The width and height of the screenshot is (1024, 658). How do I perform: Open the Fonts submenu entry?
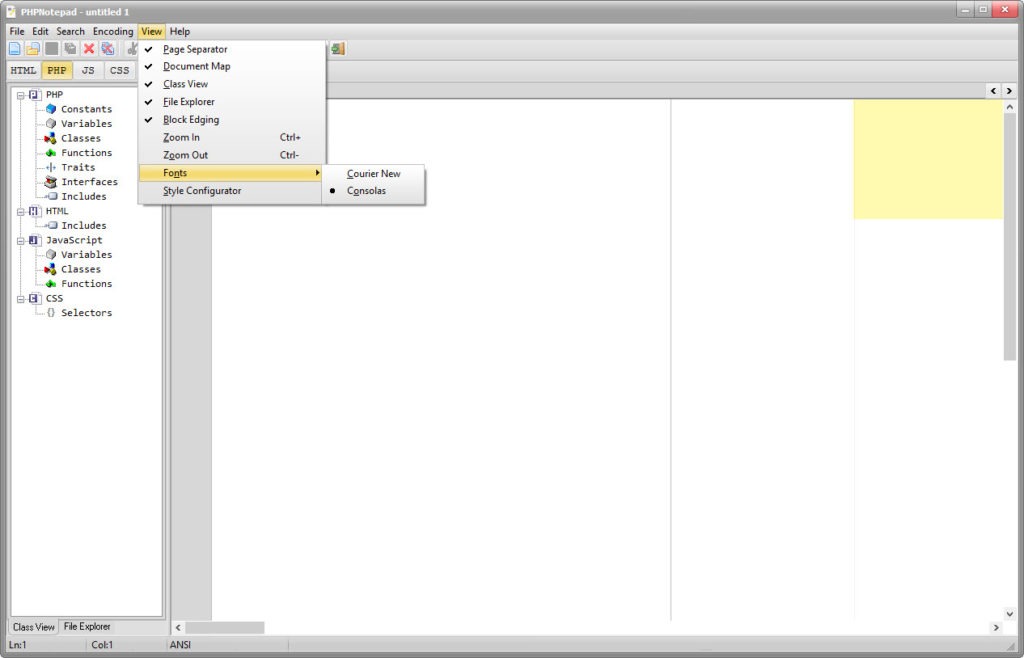click(232, 173)
